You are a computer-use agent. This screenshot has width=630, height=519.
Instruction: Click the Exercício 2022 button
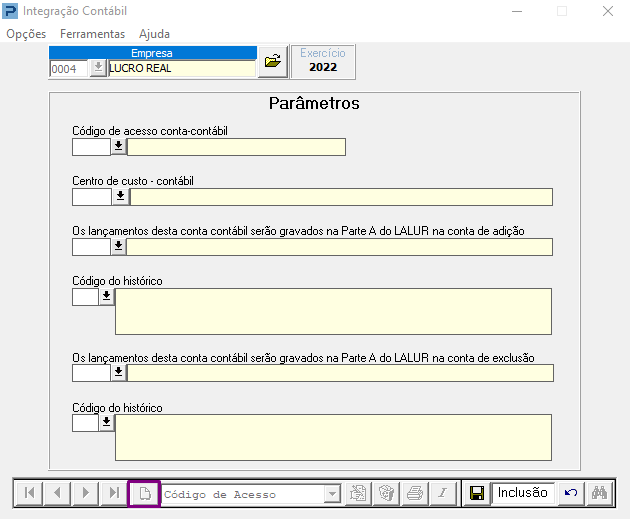coord(323,61)
